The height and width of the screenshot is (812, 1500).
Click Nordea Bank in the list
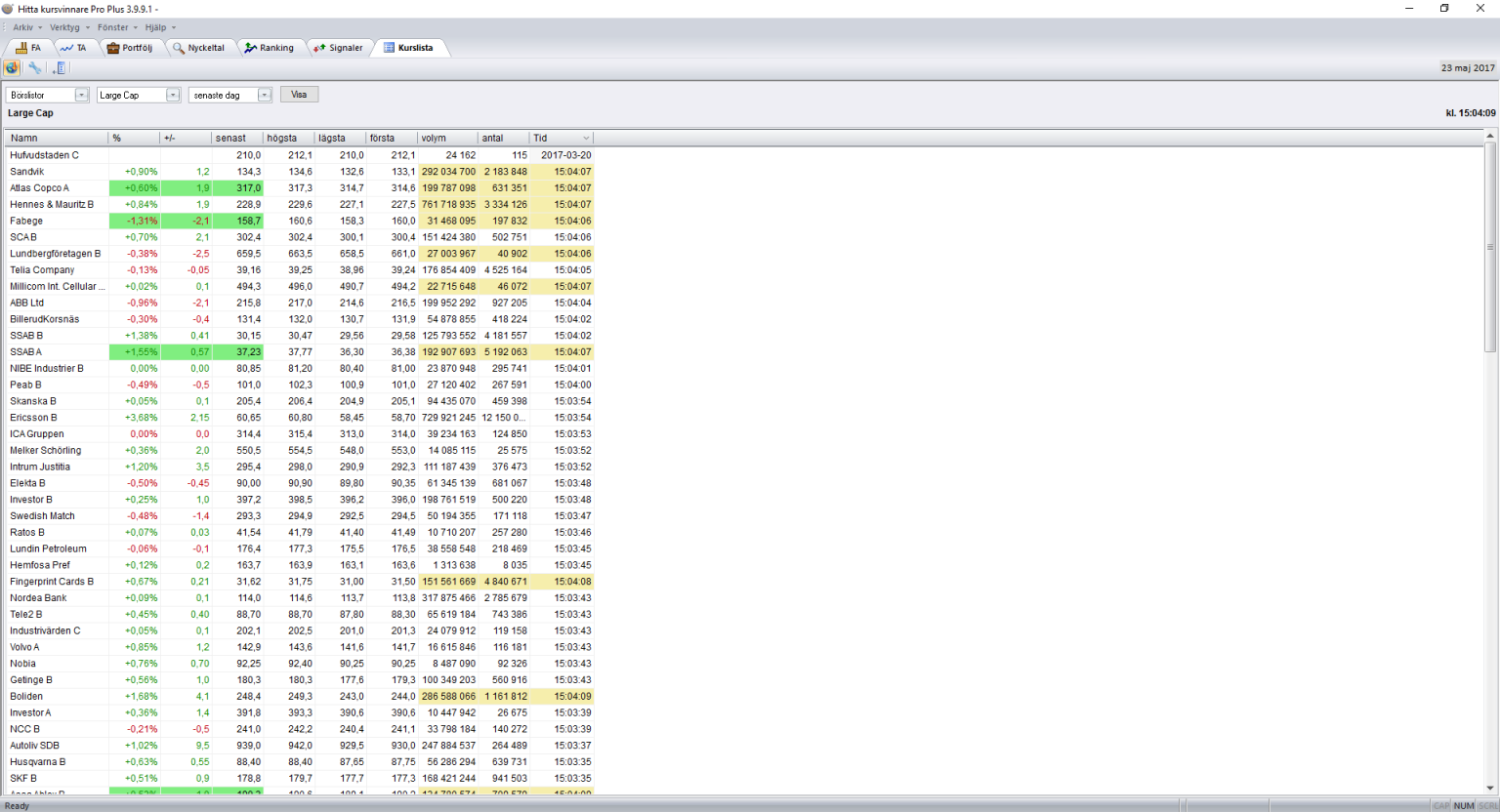[x=39, y=598]
